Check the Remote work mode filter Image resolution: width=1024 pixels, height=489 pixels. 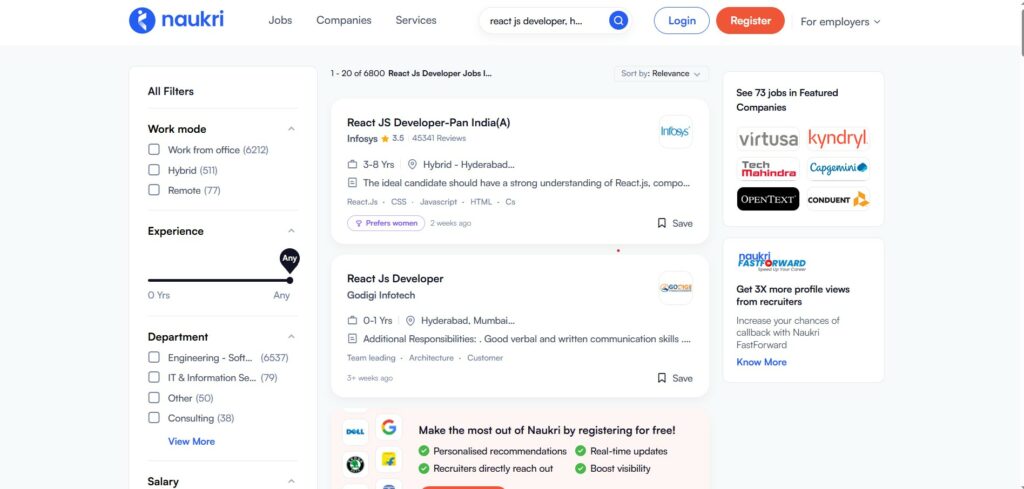pyautogui.click(x=153, y=190)
